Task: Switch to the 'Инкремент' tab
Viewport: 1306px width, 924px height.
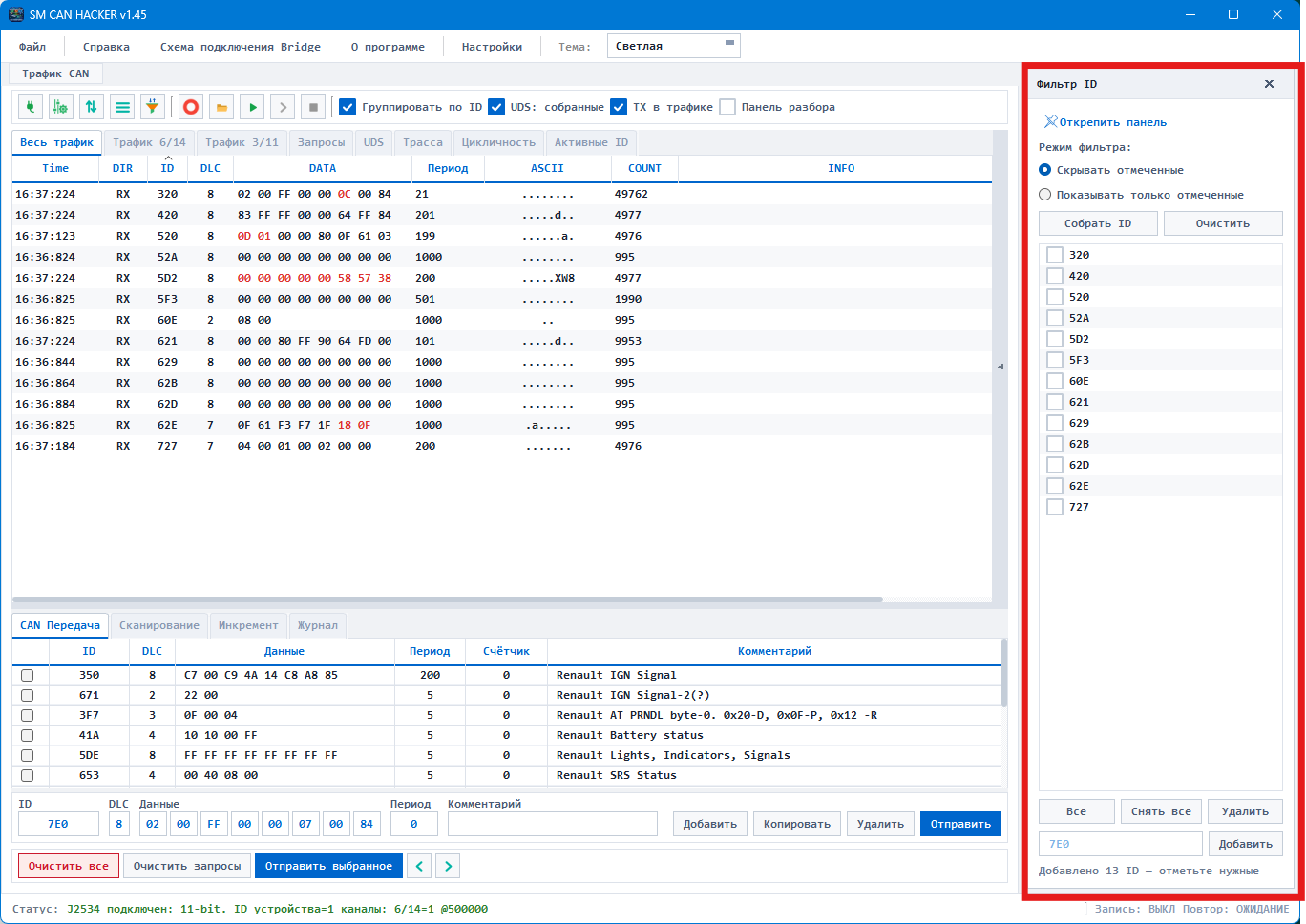Action: pyautogui.click(x=248, y=625)
